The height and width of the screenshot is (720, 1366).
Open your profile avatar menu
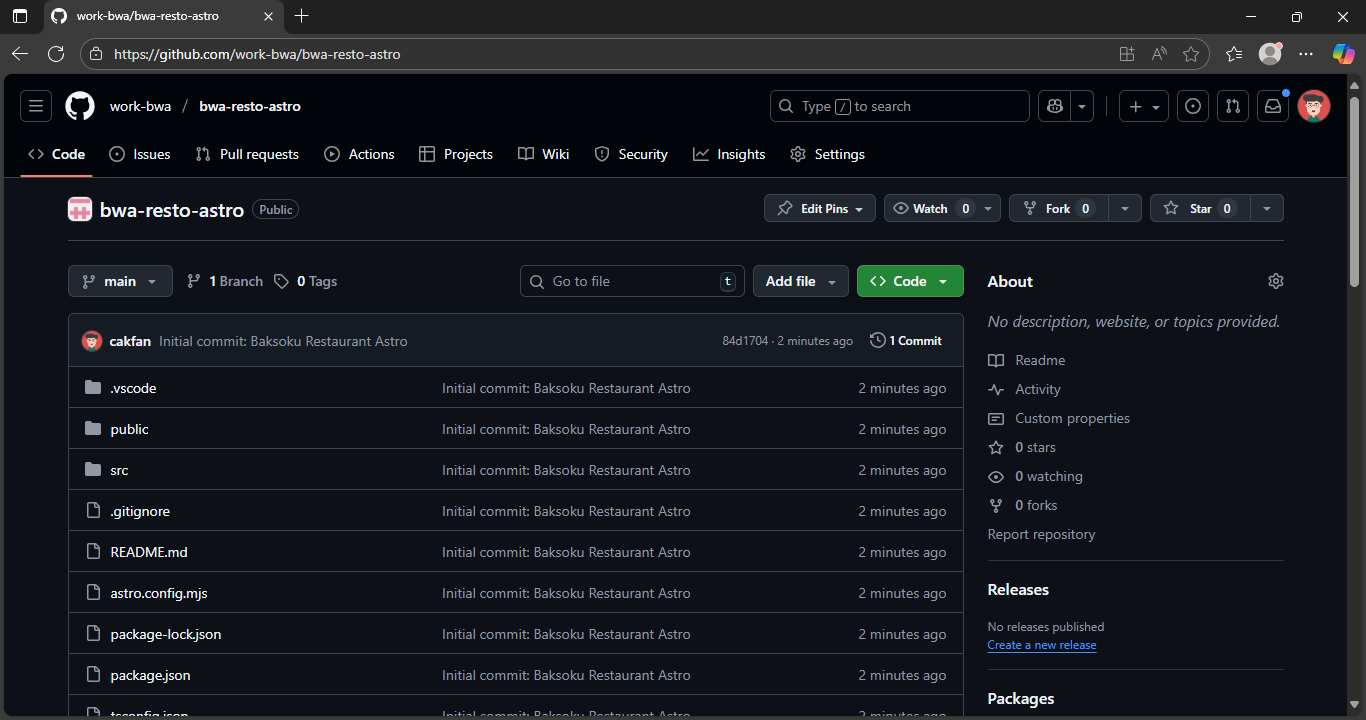[1313, 105]
